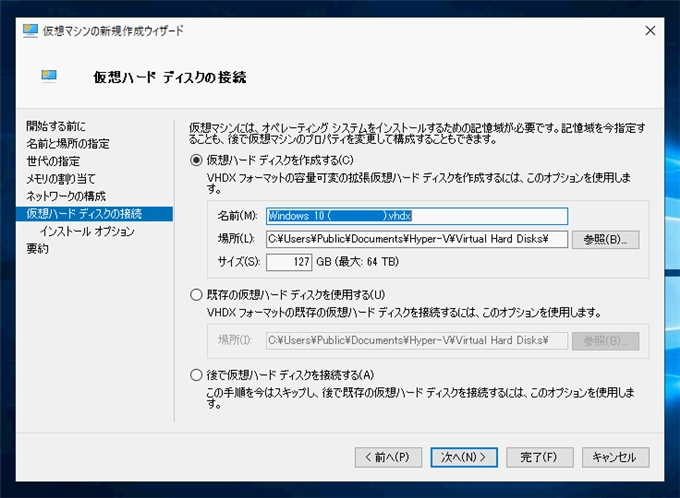Click the 仮想ハード ディスクの接続 page heading
Screen dimensions: 680x498
coord(170,77)
